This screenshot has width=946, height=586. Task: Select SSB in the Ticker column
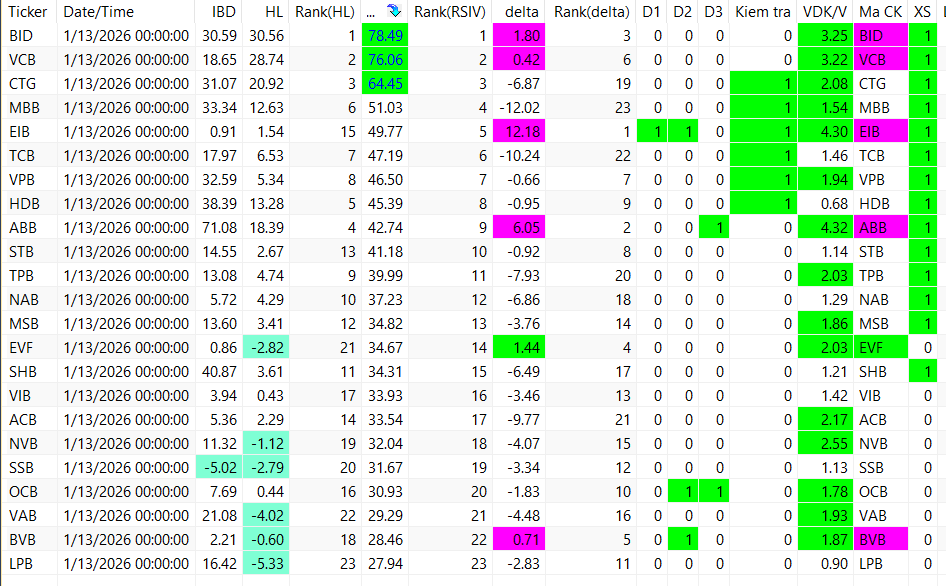[21, 468]
